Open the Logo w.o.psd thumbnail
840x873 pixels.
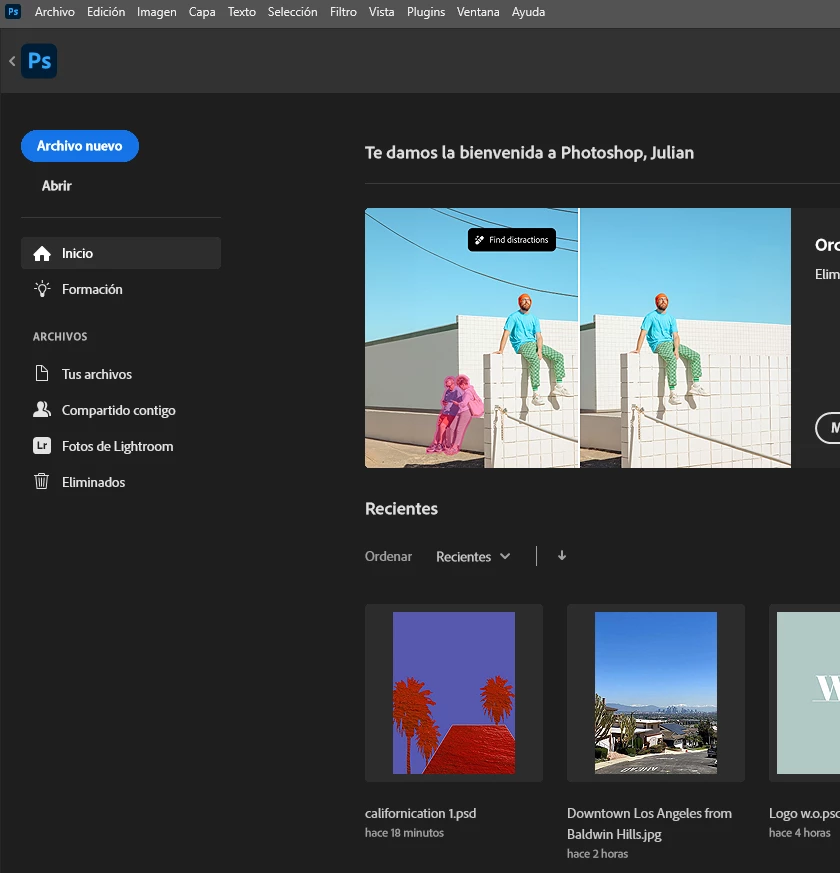click(x=804, y=693)
